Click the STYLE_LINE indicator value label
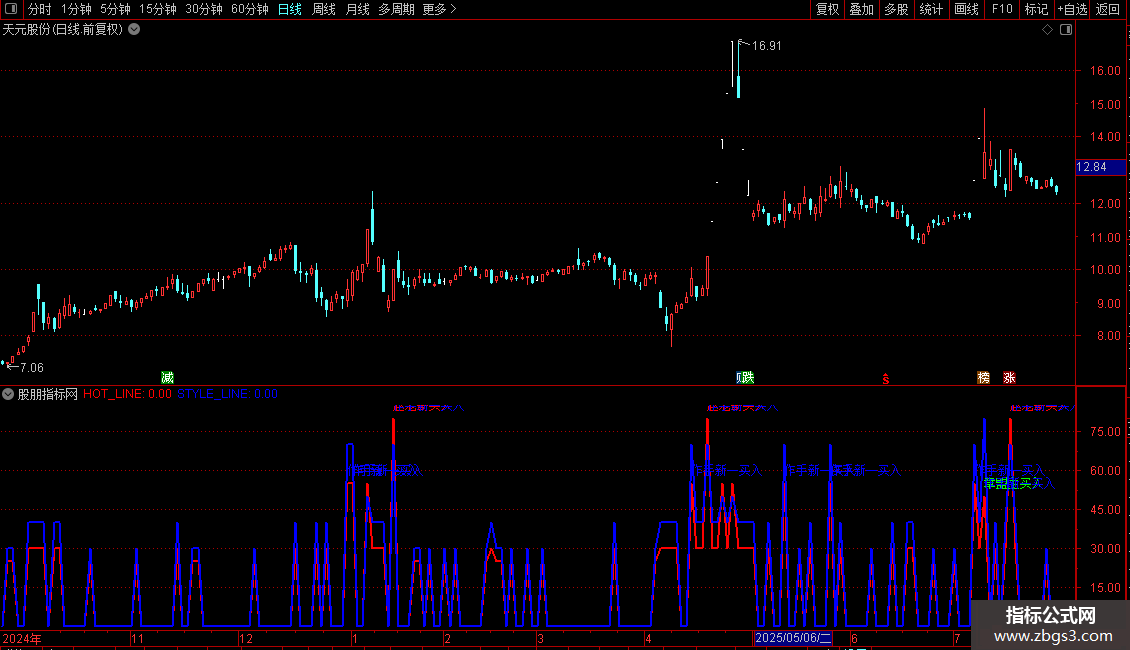 point(228,394)
